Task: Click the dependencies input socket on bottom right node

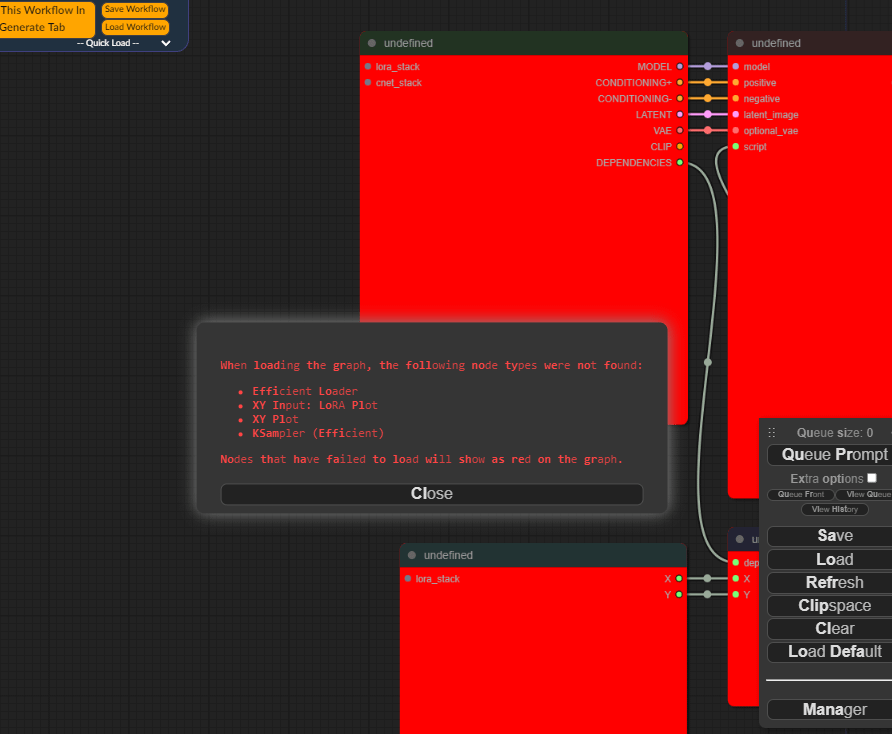Action: (x=736, y=563)
